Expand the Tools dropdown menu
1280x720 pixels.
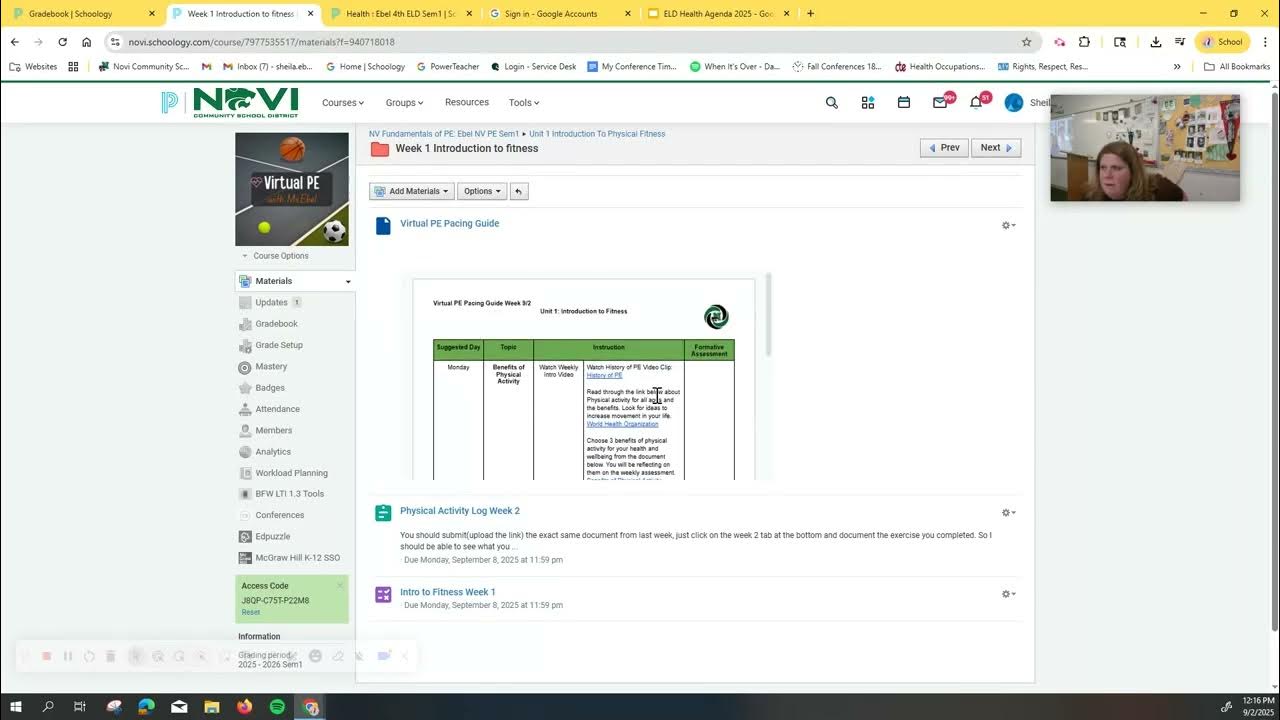[524, 103]
